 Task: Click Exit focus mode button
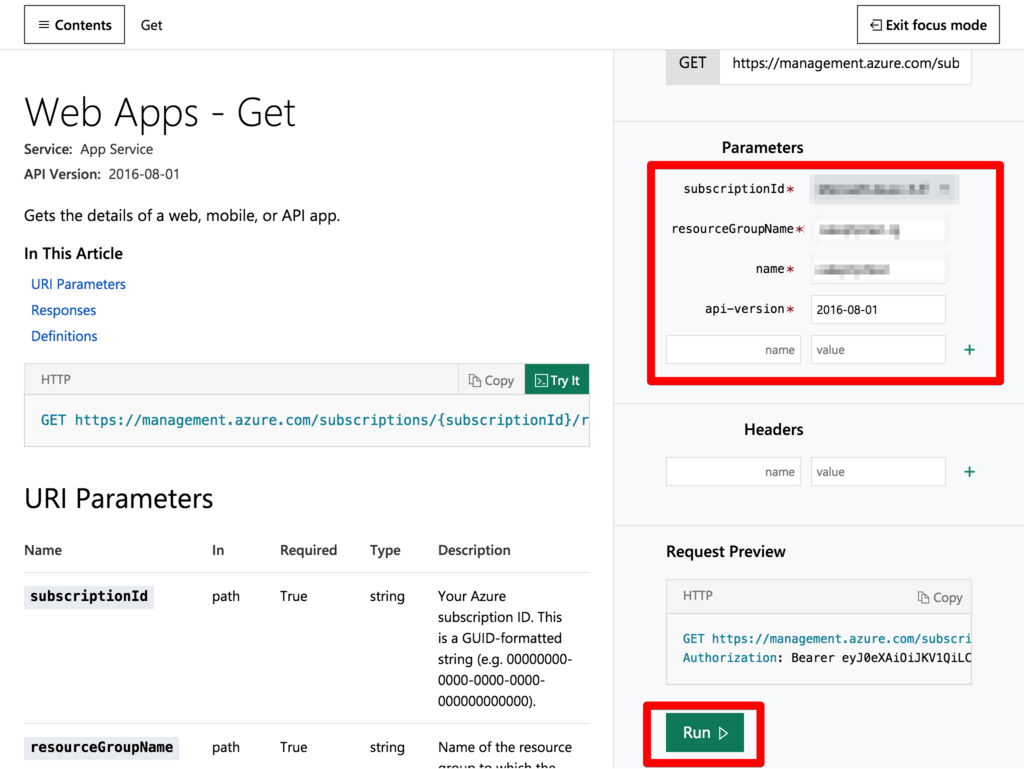click(x=927, y=25)
